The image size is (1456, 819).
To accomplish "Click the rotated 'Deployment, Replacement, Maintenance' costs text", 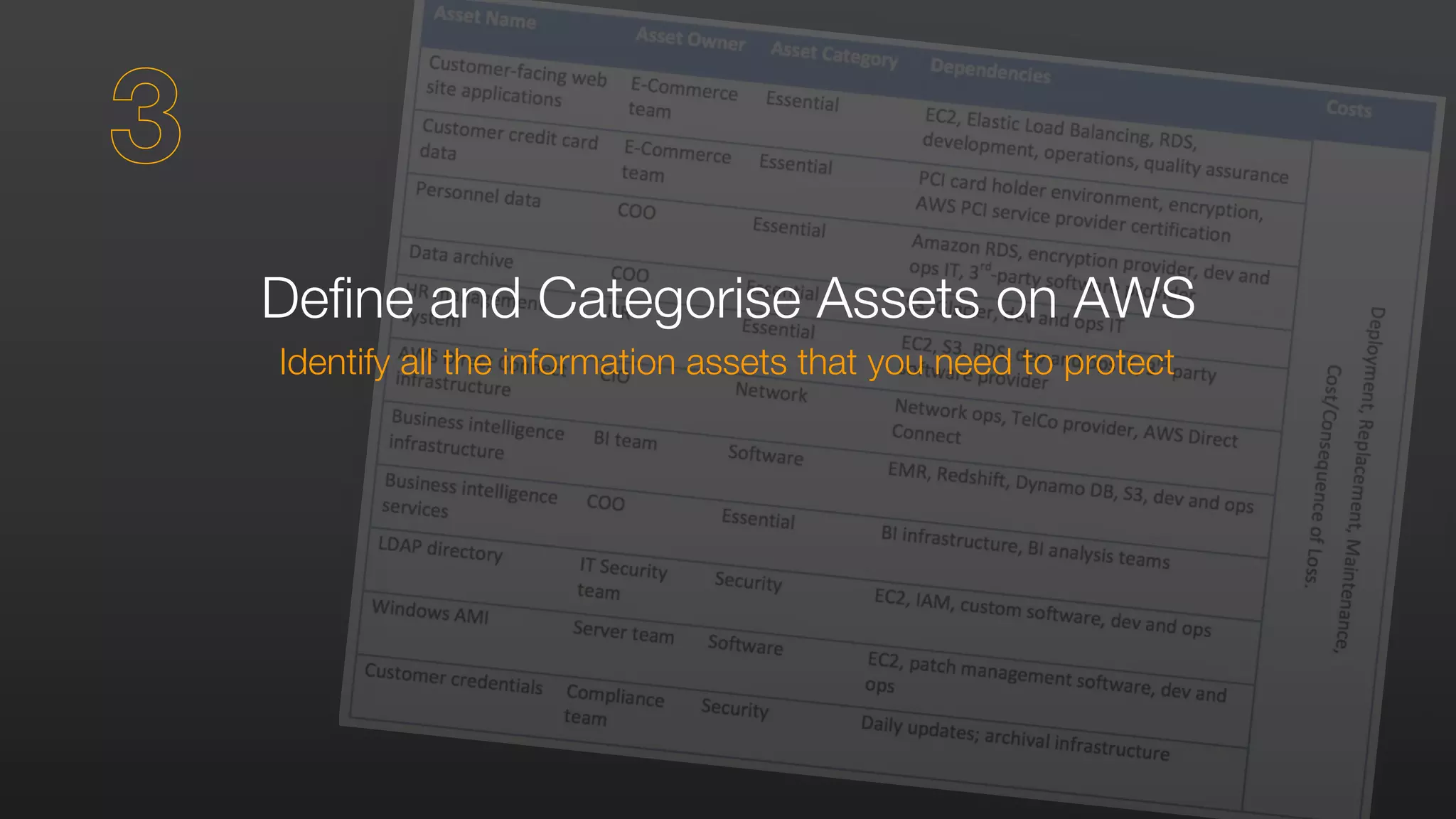I will [x=1359, y=480].
